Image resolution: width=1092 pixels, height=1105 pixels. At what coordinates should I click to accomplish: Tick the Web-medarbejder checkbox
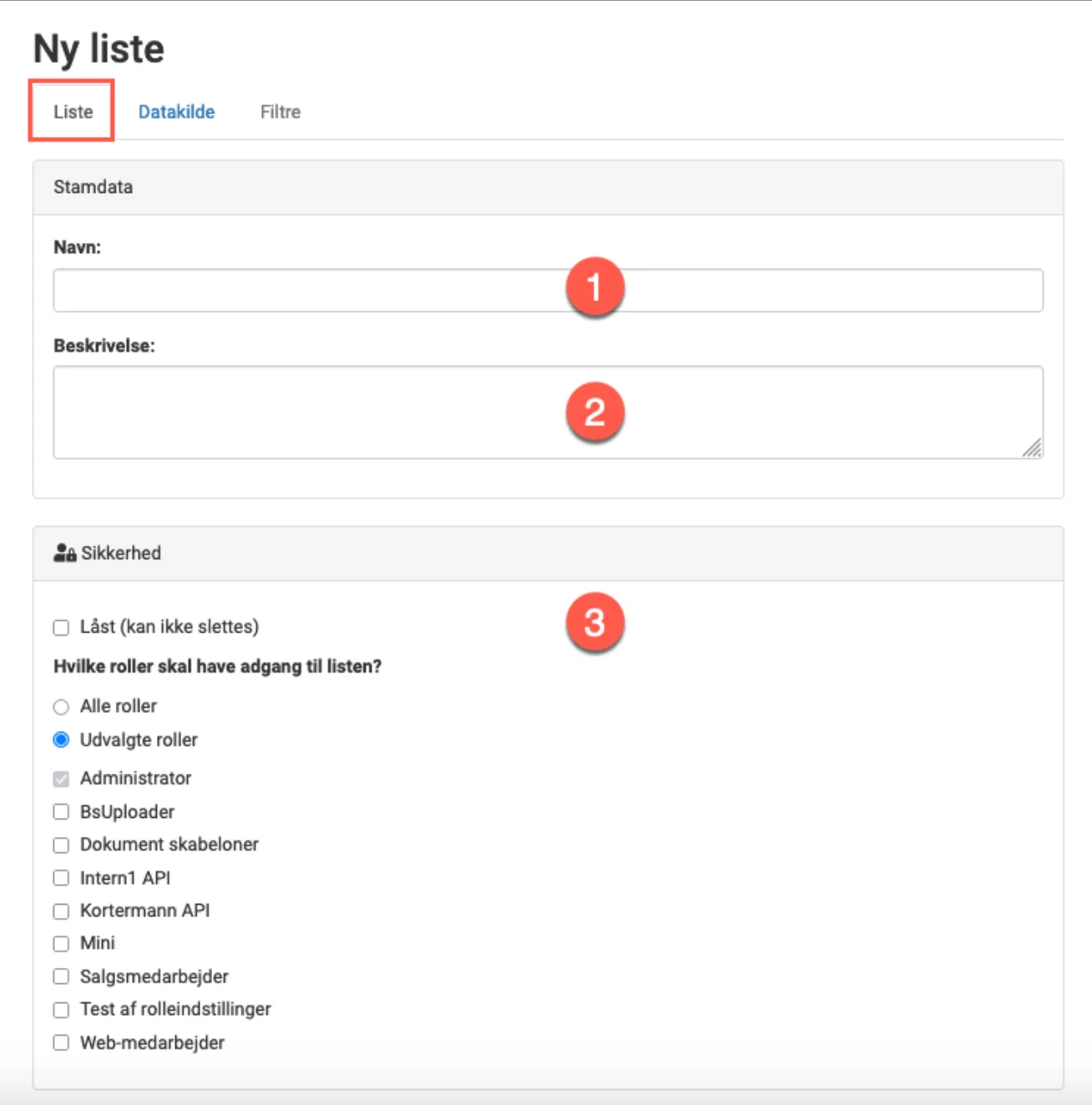point(61,1042)
